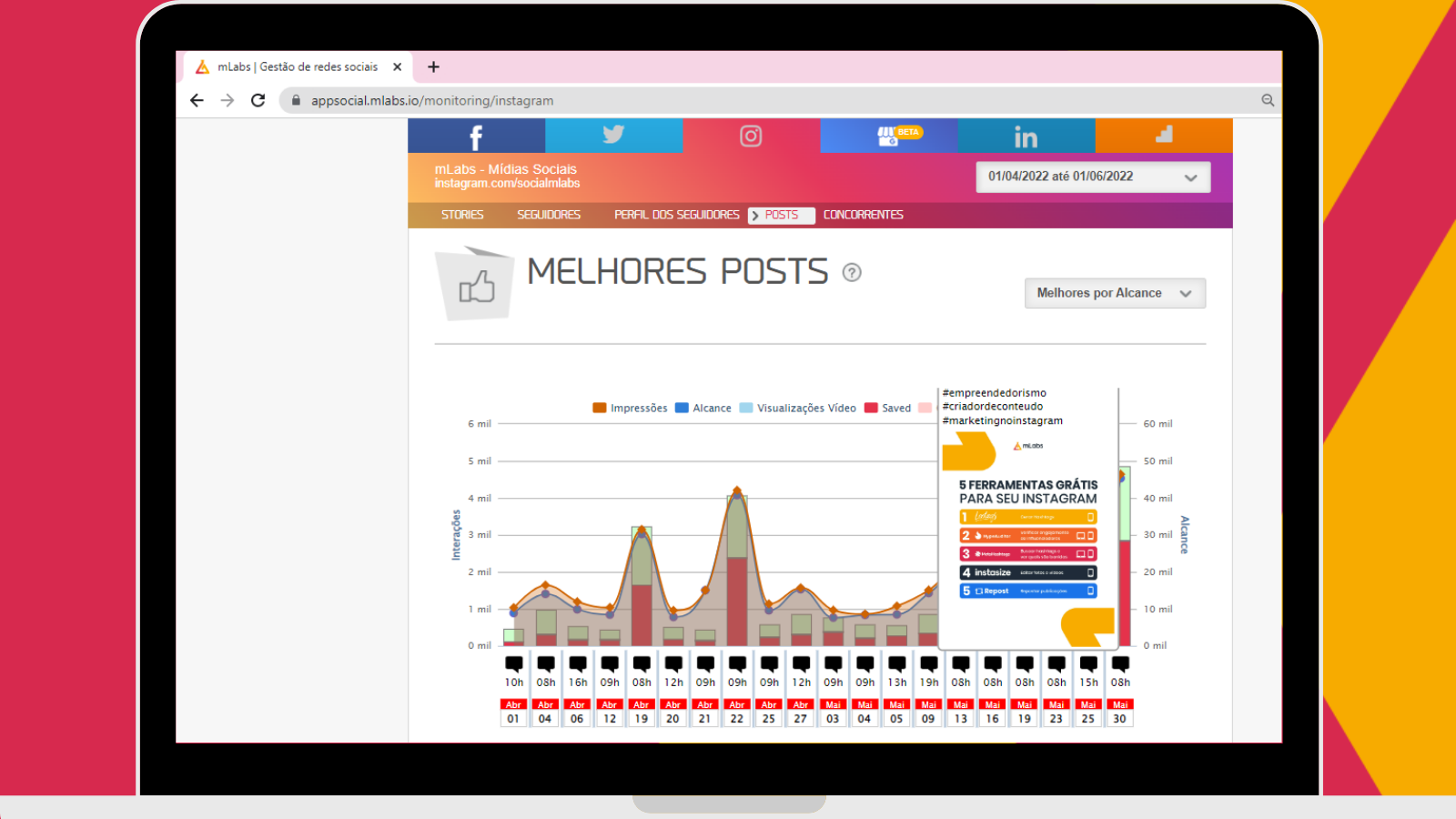
Task: Click the comment bubble above the Abr 22 post
Action: pos(736,662)
